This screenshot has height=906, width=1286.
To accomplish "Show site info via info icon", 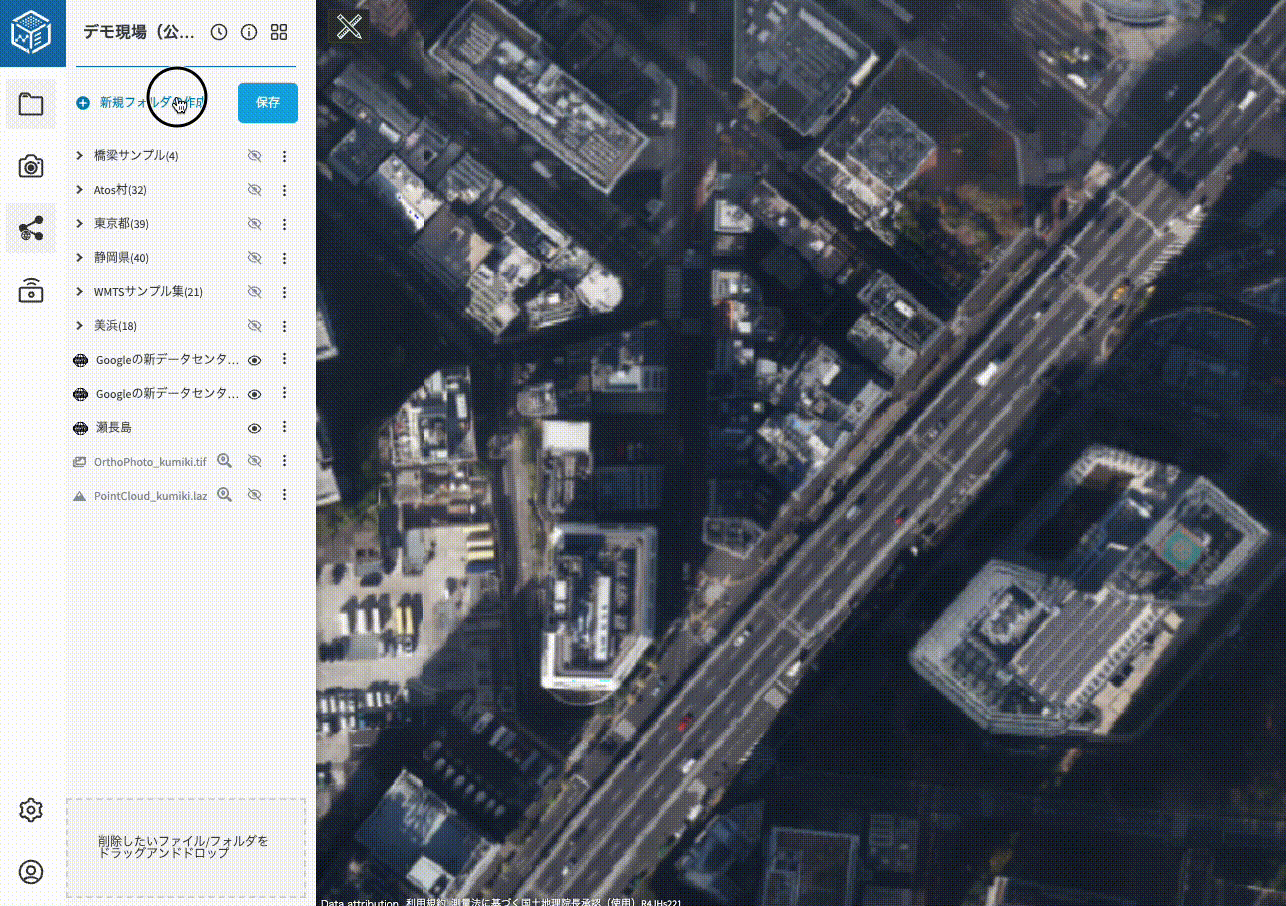I will (249, 32).
